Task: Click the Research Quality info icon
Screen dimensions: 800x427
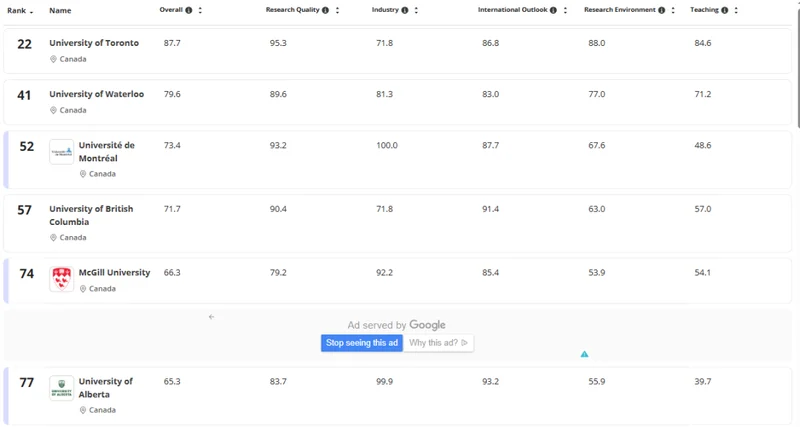Action: pos(325,11)
